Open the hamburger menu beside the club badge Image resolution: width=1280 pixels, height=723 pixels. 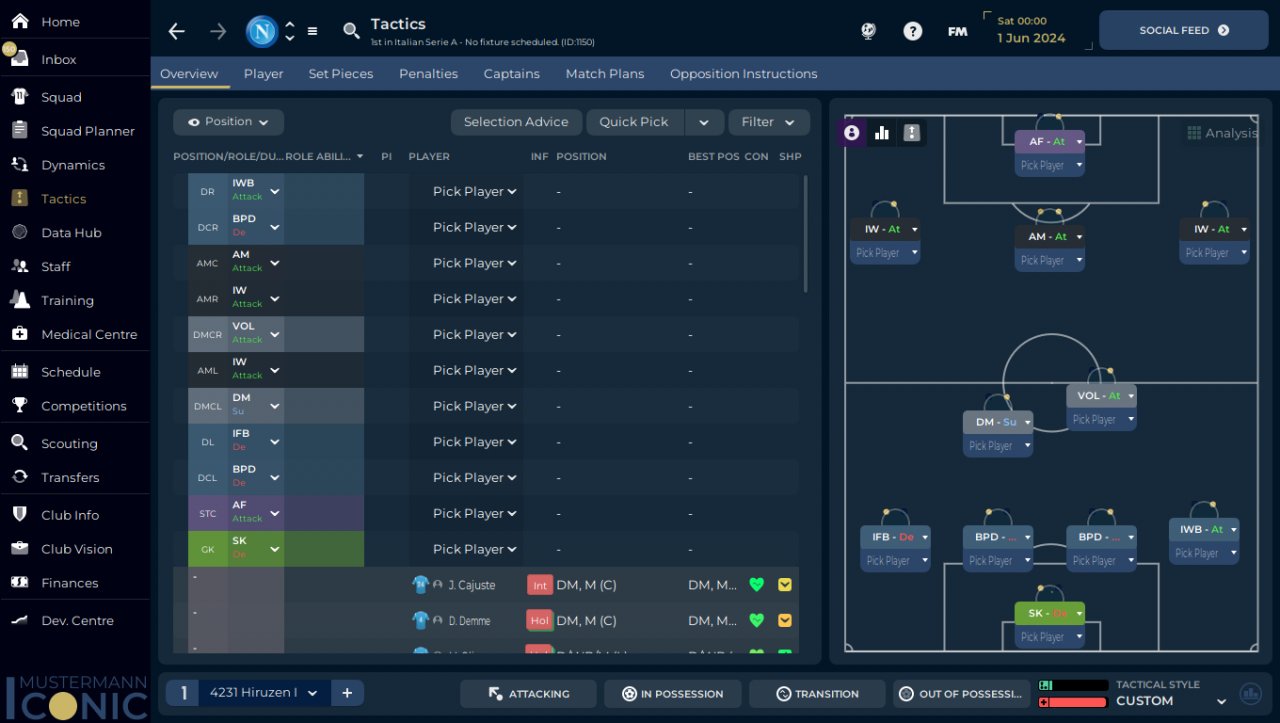tap(312, 31)
